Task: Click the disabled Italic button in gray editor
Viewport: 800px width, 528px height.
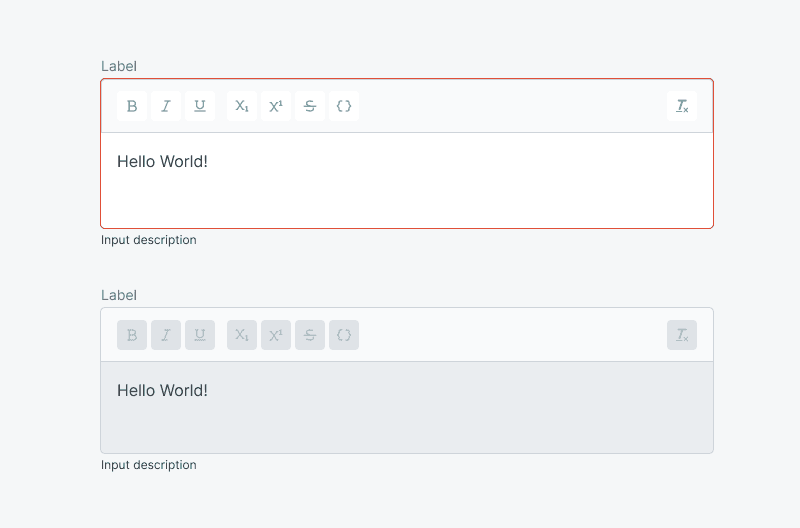Action: [x=166, y=335]
